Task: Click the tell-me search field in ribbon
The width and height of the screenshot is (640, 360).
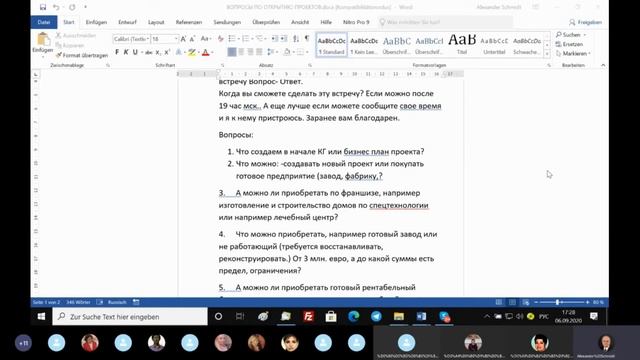Action: coord(445,22)
